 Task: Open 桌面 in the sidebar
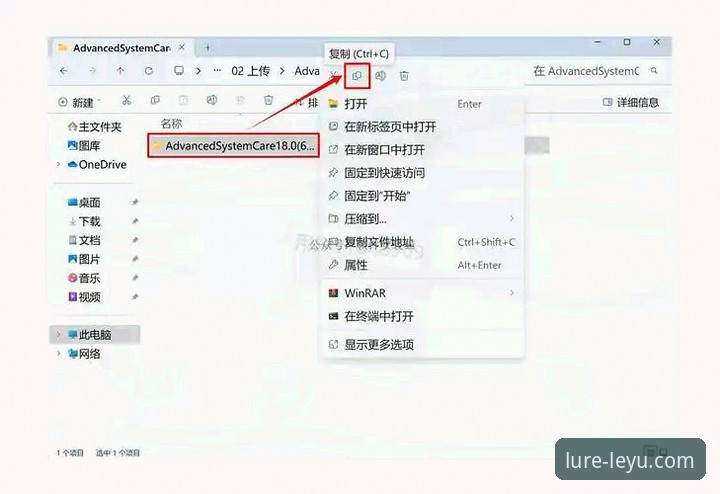pyautogui.click(x=84, y=202)
